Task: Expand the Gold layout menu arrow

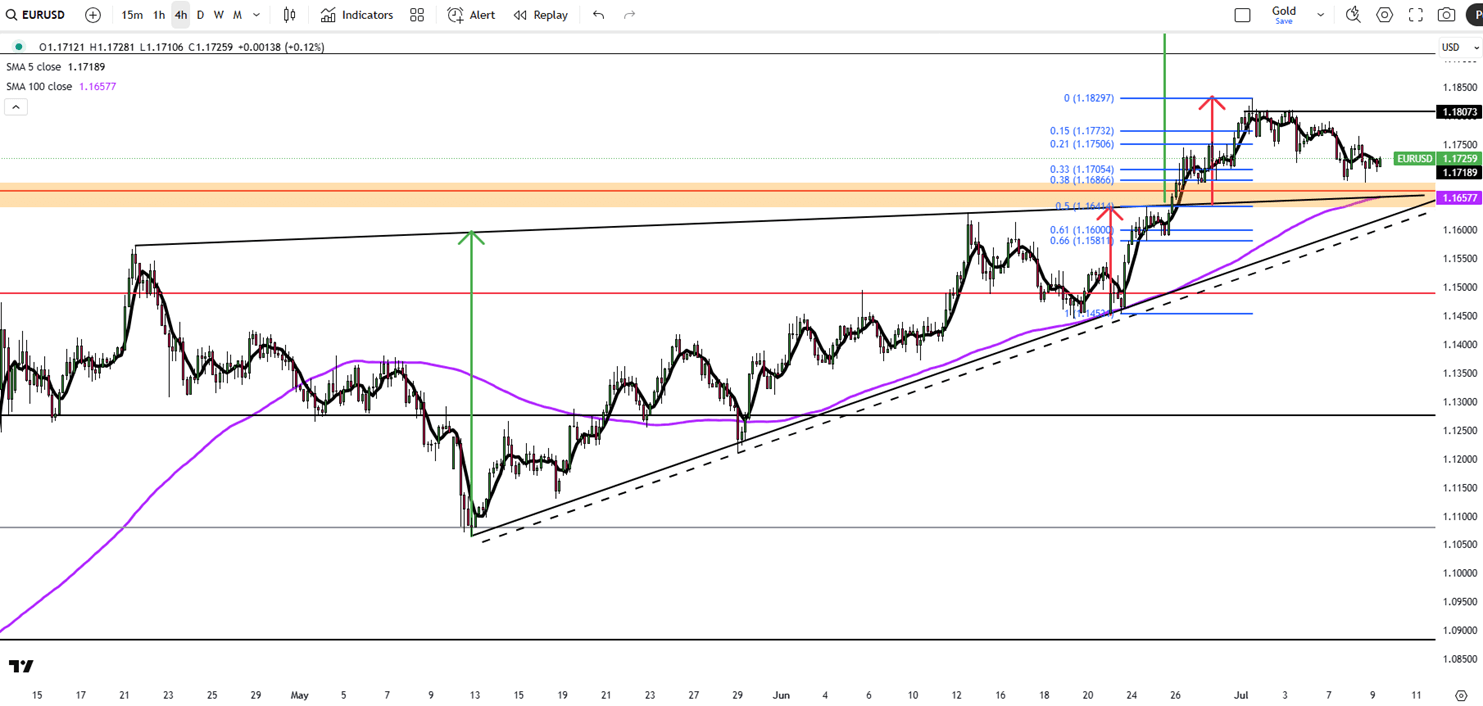Action: tap(1320, 15)
